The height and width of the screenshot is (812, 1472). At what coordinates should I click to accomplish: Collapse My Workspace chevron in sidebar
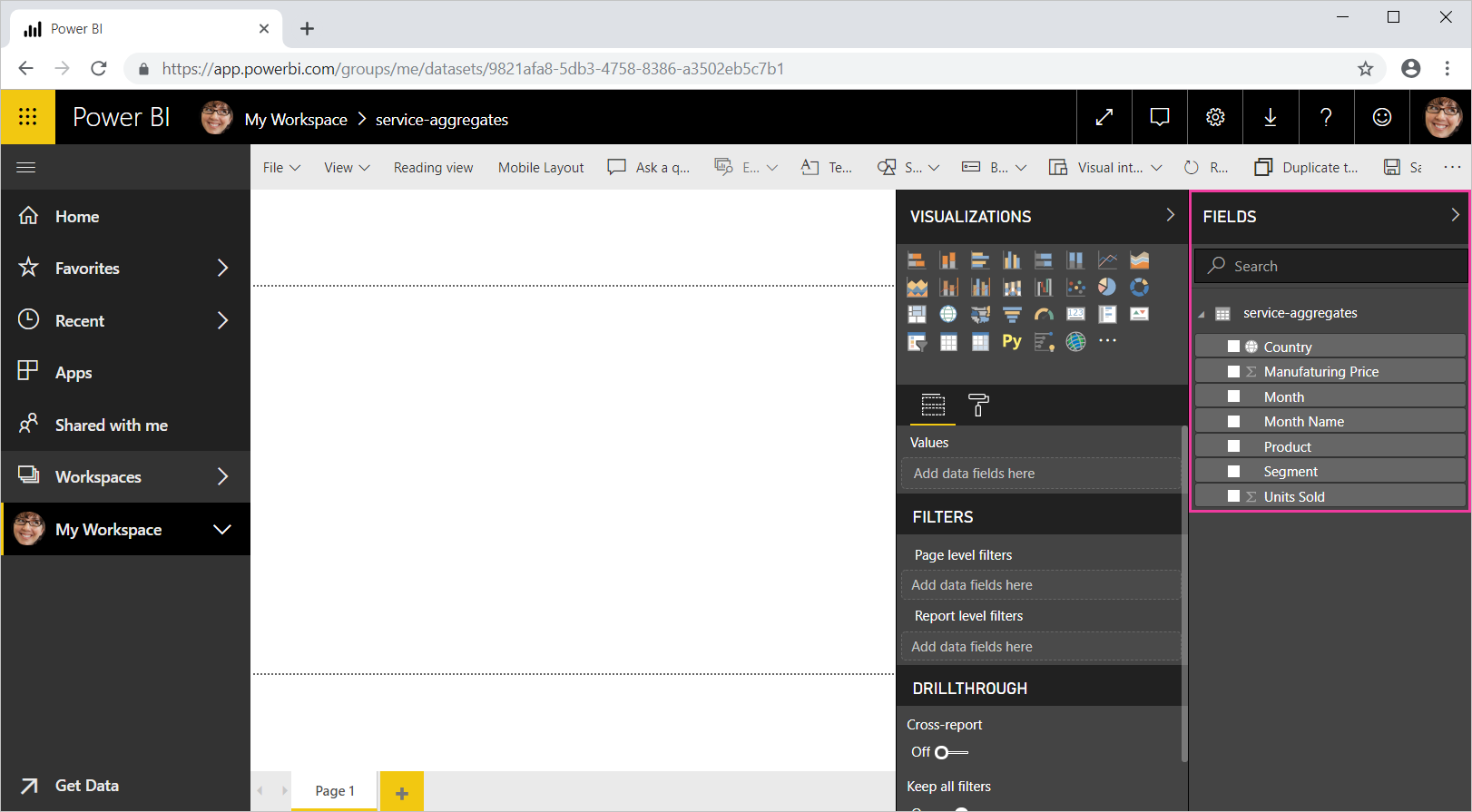pyautogui.click(x=222, y=529)
